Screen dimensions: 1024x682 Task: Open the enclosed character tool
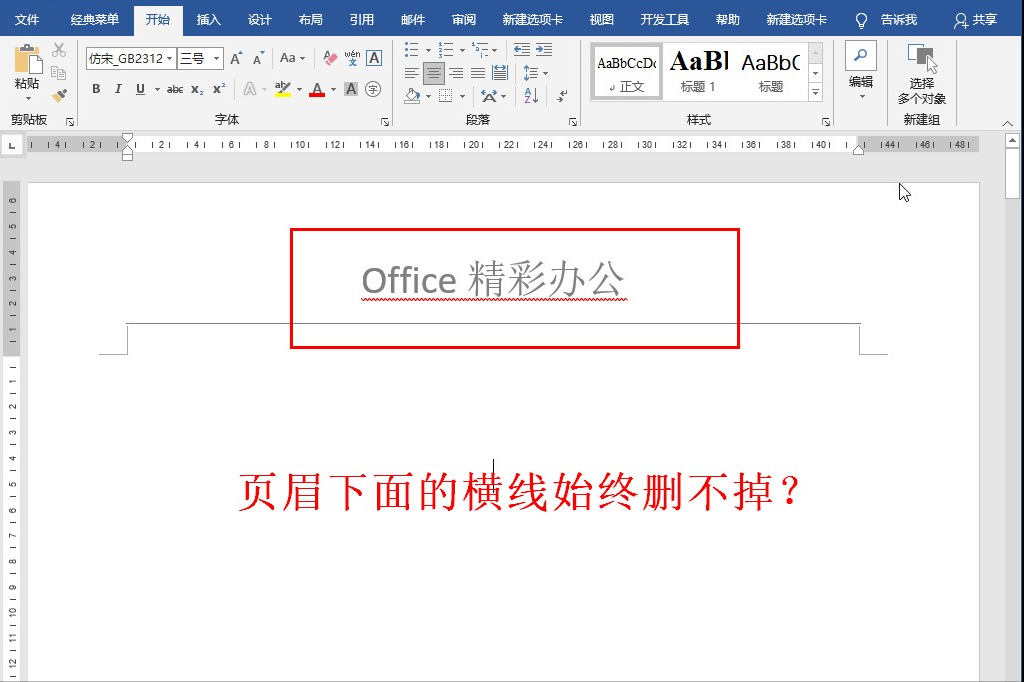(373, 89)
